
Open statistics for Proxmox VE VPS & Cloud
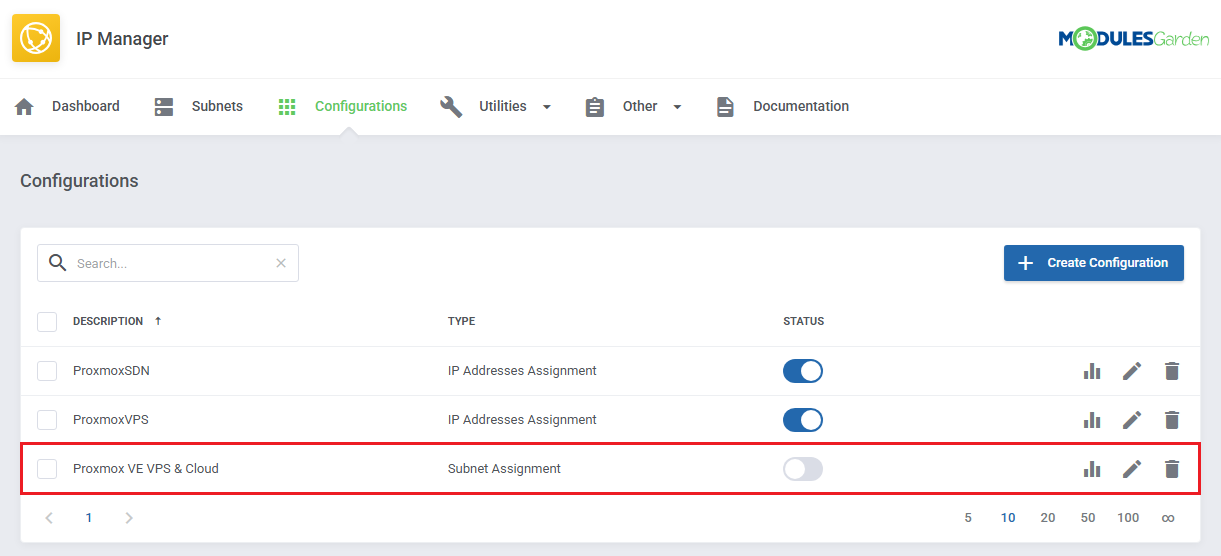(x=1092, y=469)
